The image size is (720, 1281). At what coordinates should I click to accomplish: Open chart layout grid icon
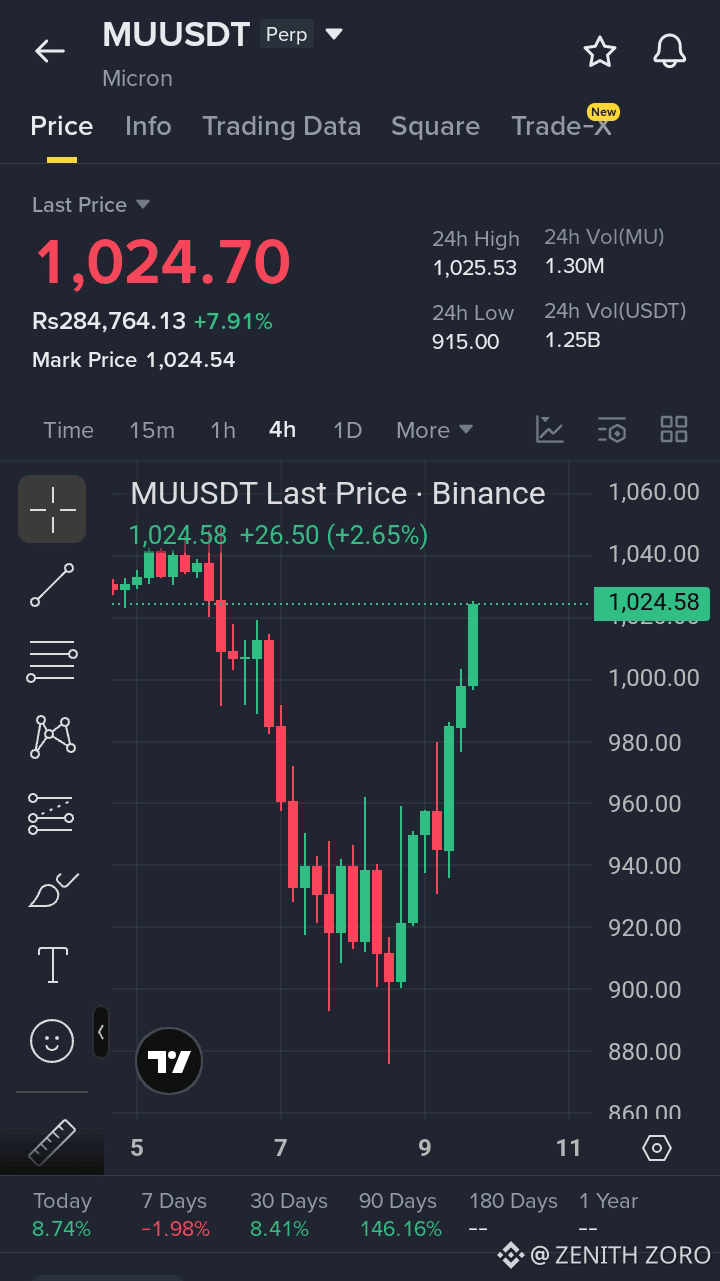(x=674, y=430)
